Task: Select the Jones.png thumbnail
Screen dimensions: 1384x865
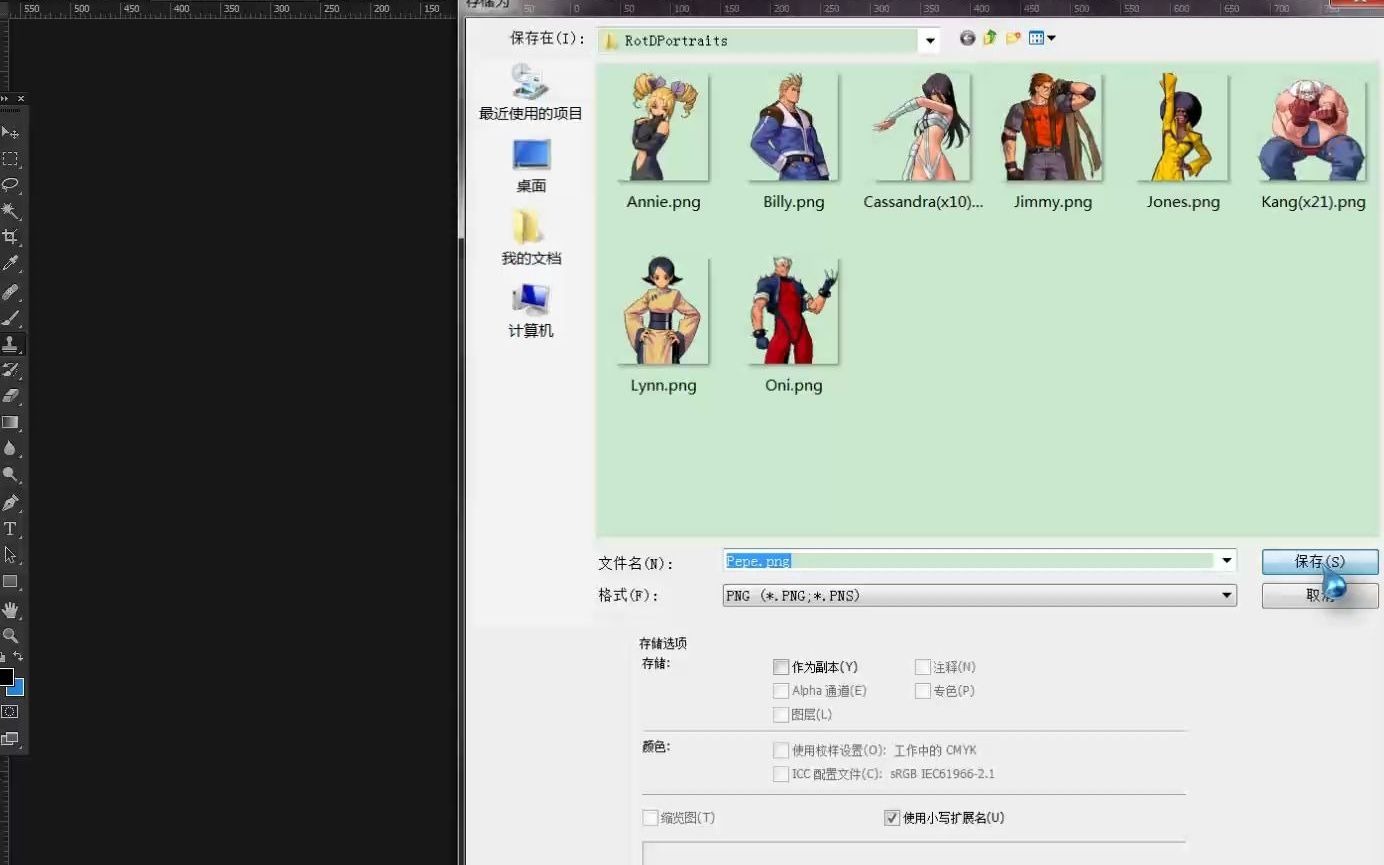Action: [x=1183, y=127]
